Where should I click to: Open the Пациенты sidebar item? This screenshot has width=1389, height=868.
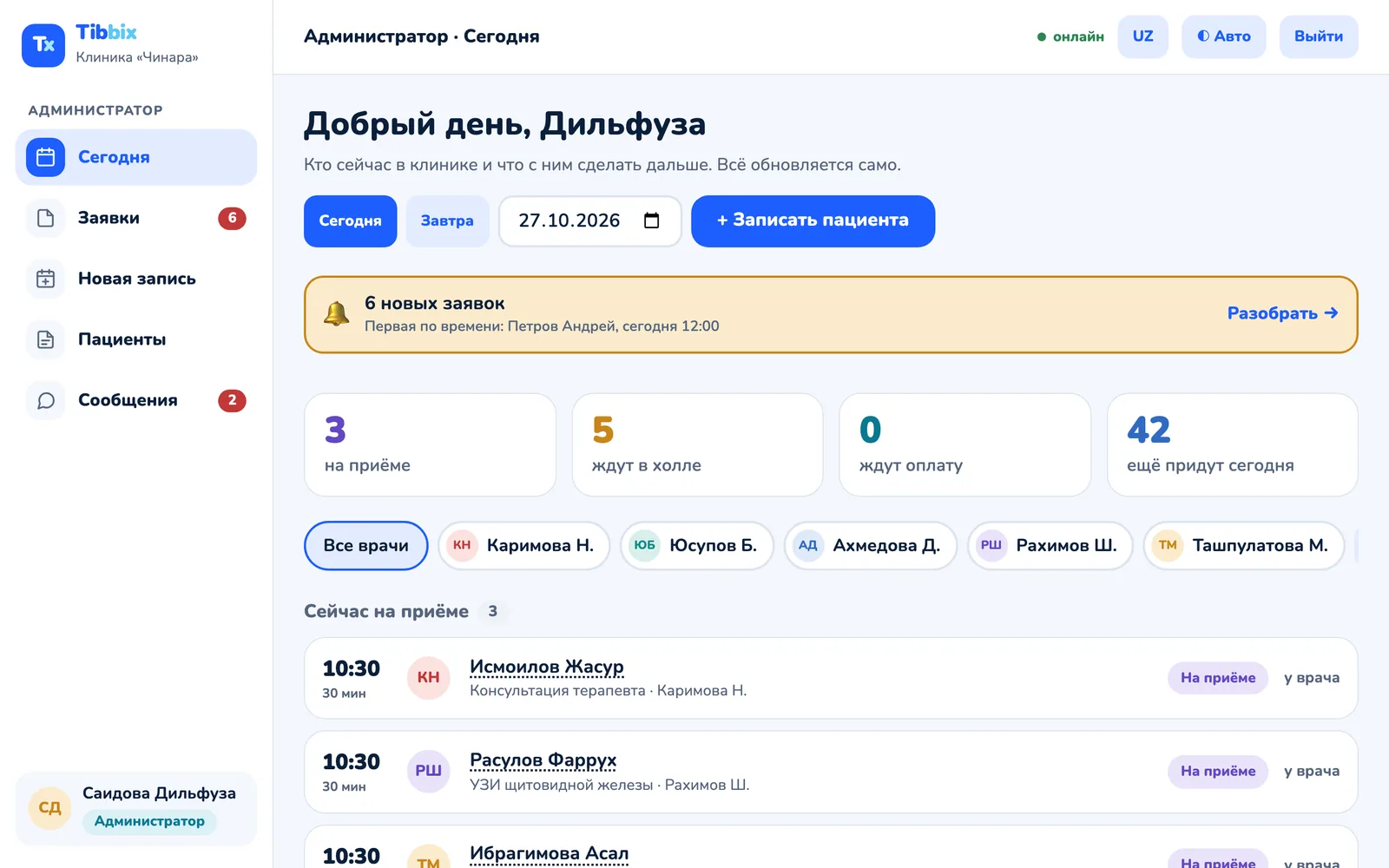(x=136, y=339)
